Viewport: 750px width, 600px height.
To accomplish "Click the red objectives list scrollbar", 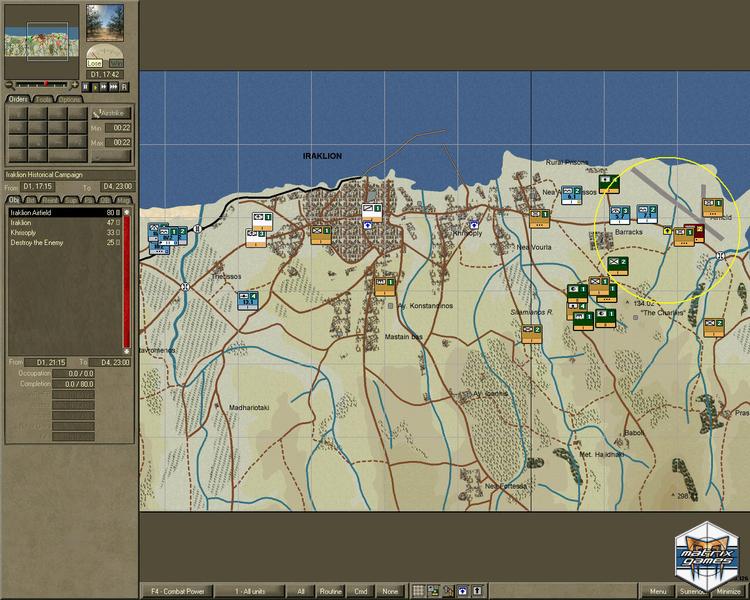I will tap(126, 280).
